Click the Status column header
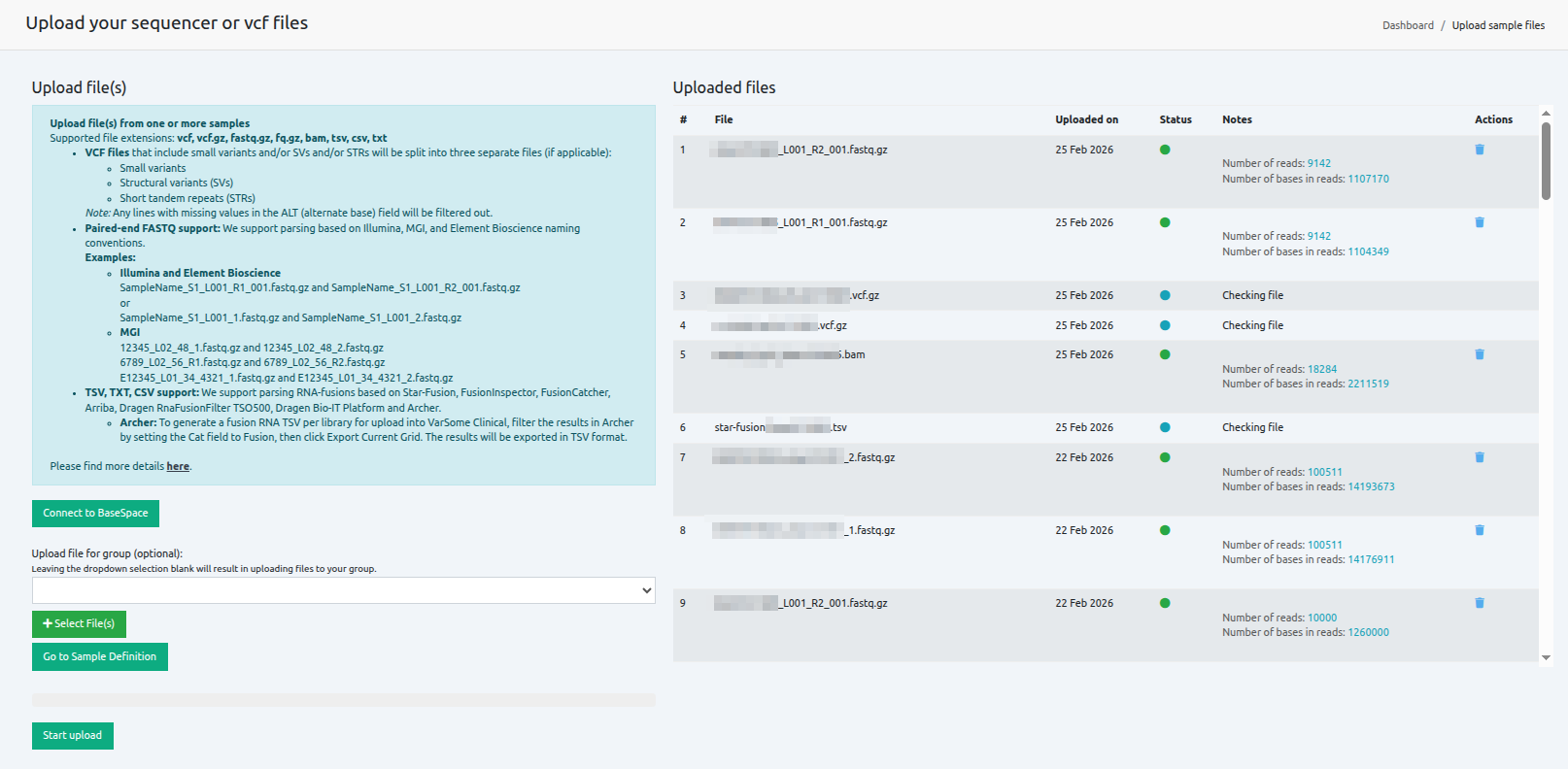The width and height of the screenshot is (1568, 769). pos(1175,120)
